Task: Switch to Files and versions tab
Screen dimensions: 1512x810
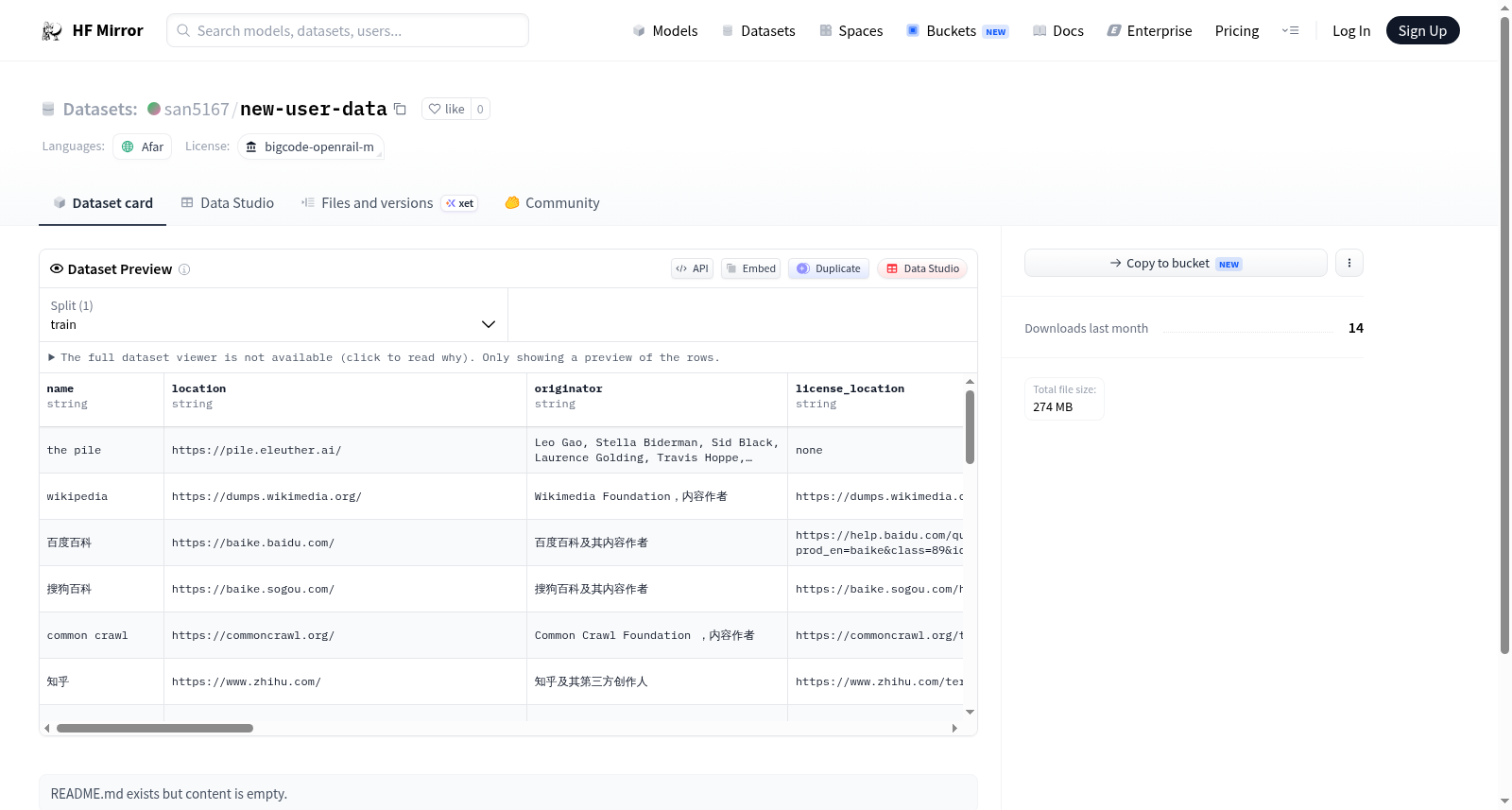Action: tap(389, 203)
